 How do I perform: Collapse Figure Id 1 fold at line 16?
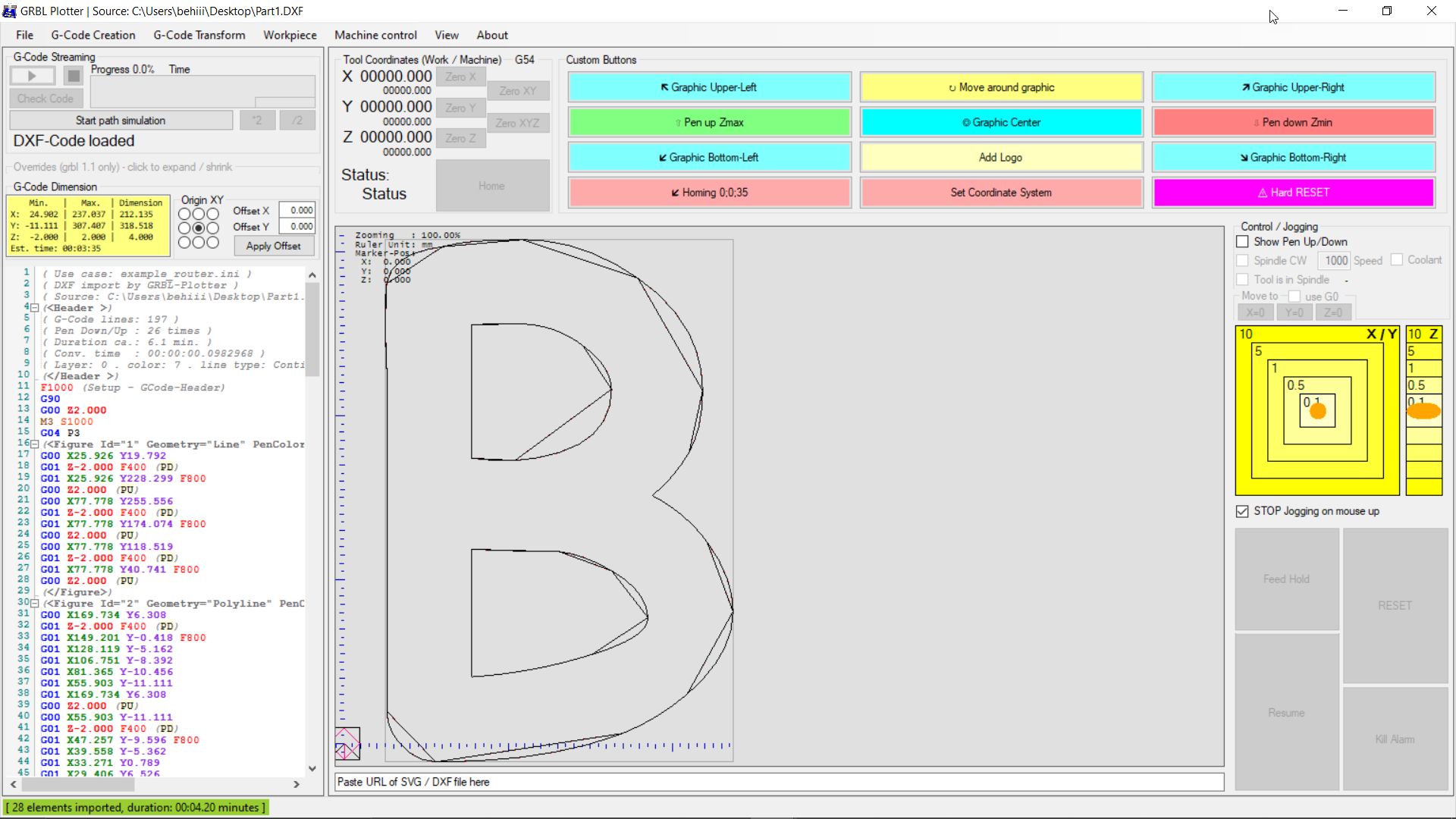(x=35, y=444)
